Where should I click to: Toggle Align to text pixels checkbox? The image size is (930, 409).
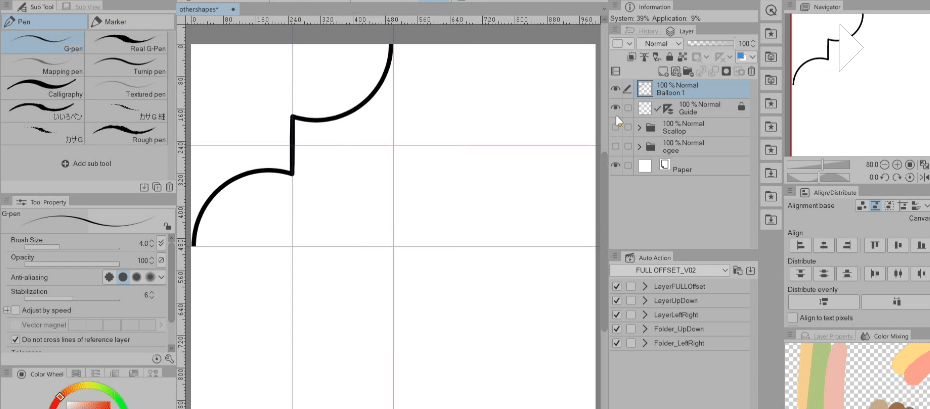792,318
